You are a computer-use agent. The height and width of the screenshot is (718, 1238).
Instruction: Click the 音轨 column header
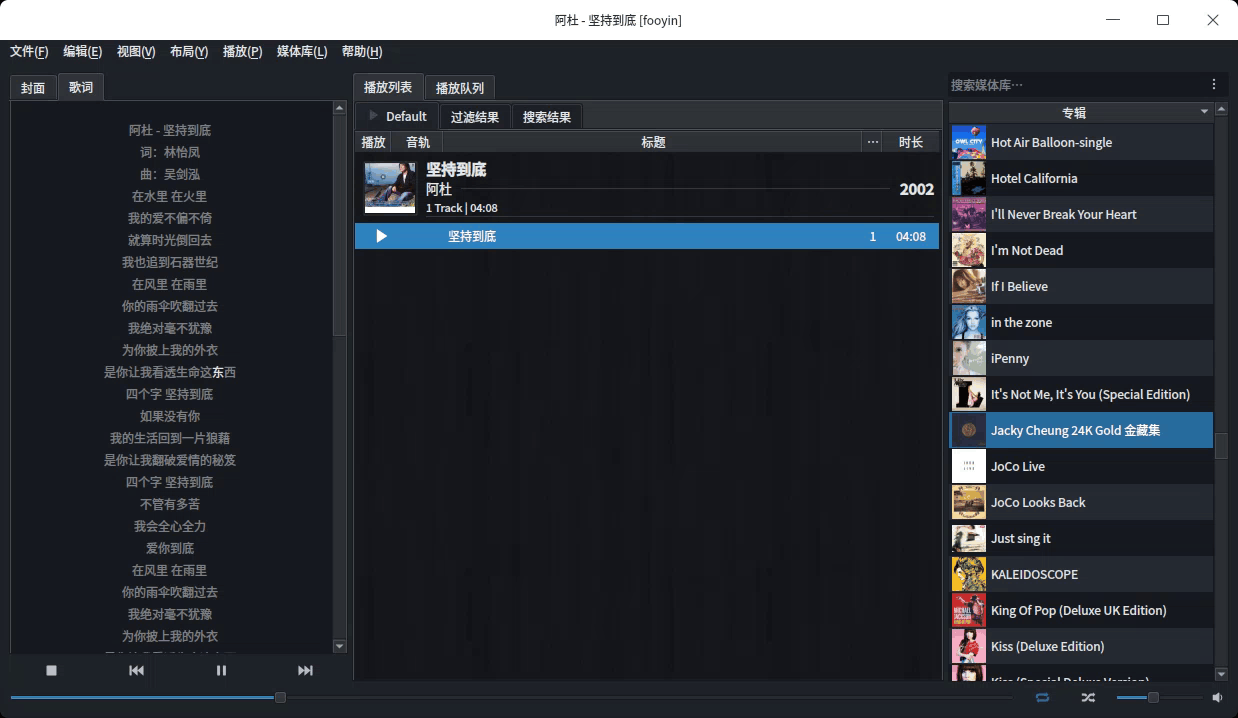(418, 142)
